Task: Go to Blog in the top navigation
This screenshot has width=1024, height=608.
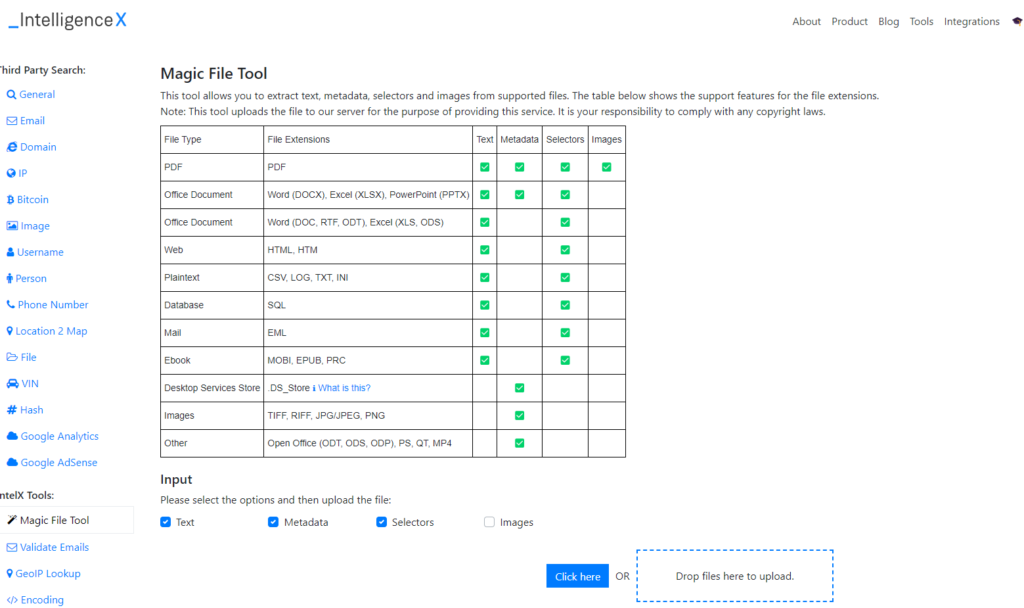Action: 889,22
